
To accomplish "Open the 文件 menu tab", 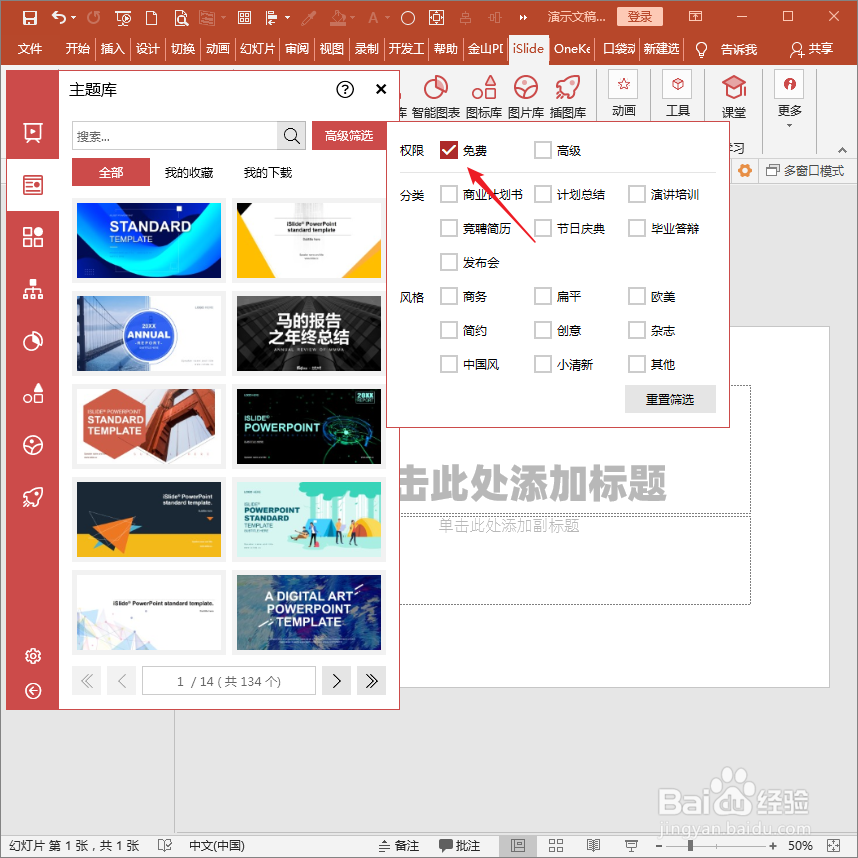I will (30, 49).
